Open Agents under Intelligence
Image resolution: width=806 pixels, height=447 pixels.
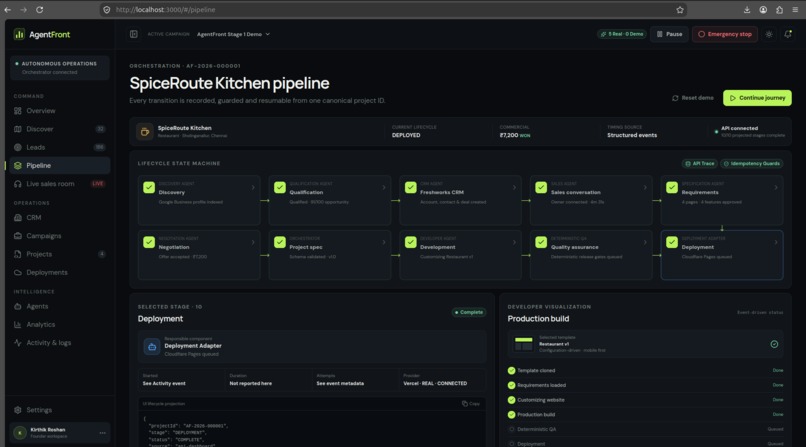(60, 306)
